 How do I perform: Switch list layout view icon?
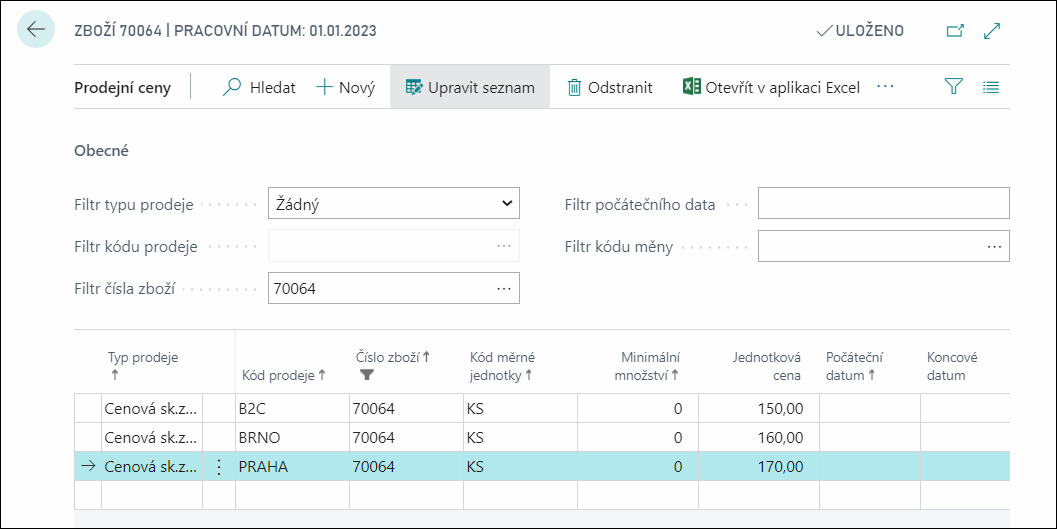tap(991, 87)
